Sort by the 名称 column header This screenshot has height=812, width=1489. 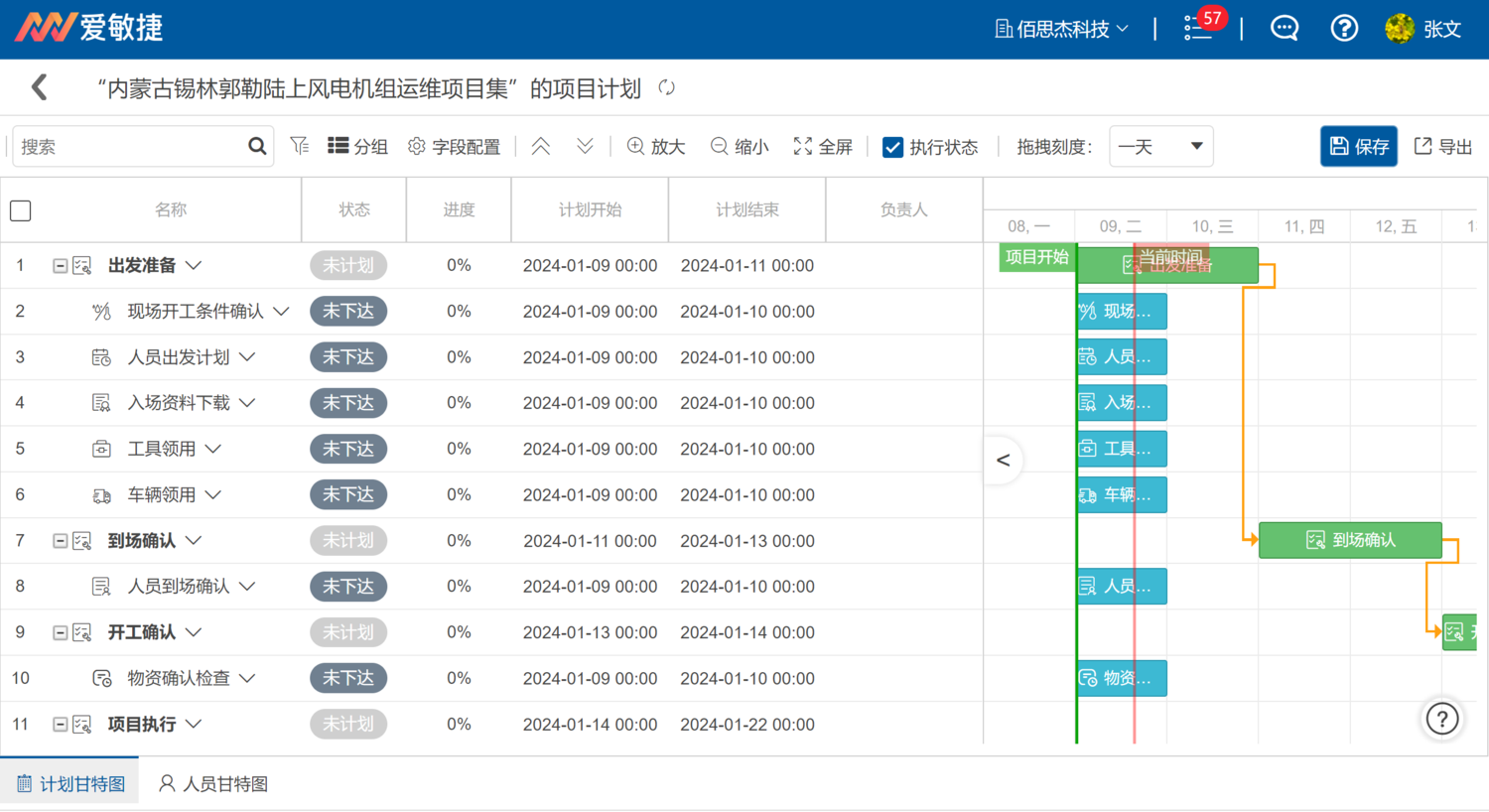click(171, 209)
